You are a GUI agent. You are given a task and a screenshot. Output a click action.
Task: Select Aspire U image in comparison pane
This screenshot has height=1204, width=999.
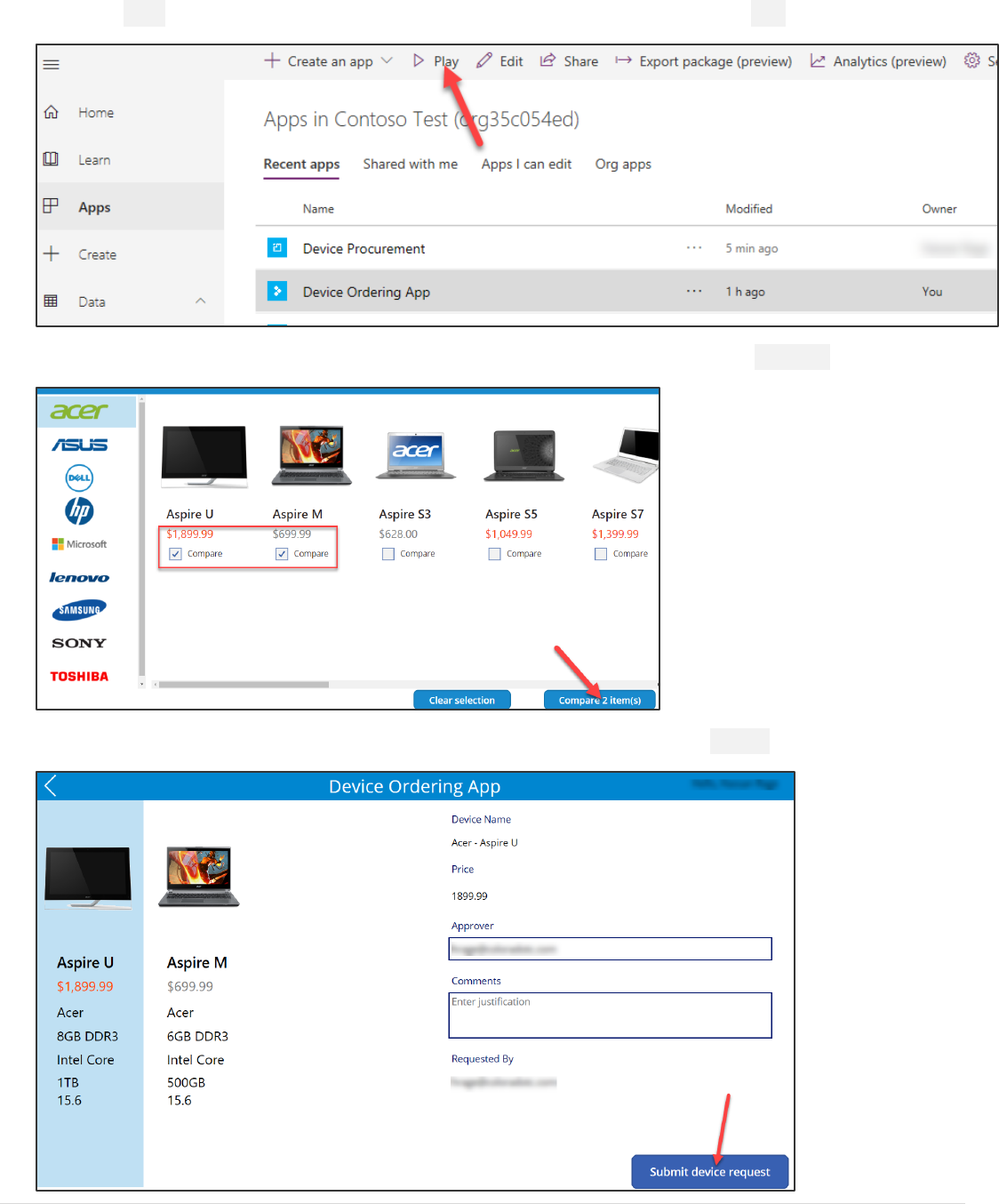coord(88,878)
